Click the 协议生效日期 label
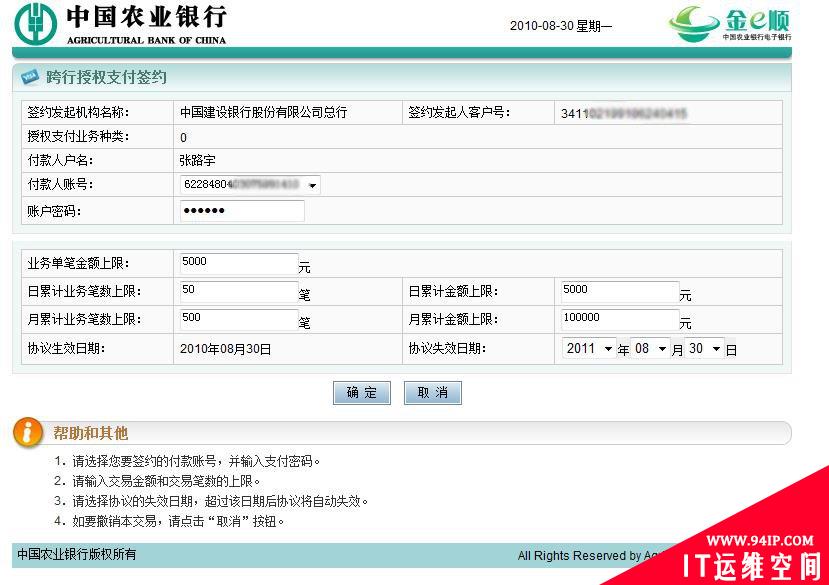The image size is (829, 585). (x=66, y=349)
